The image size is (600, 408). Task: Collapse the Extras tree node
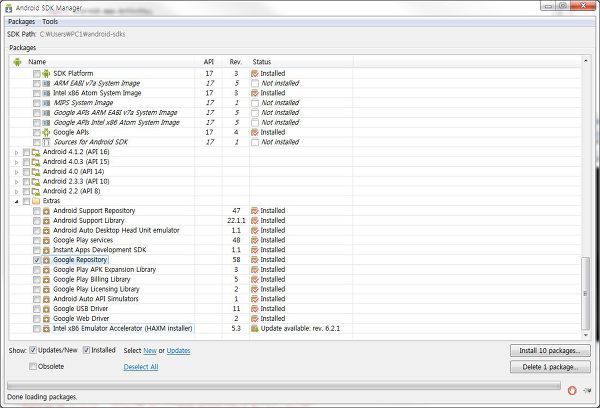[x=16, y=201]
